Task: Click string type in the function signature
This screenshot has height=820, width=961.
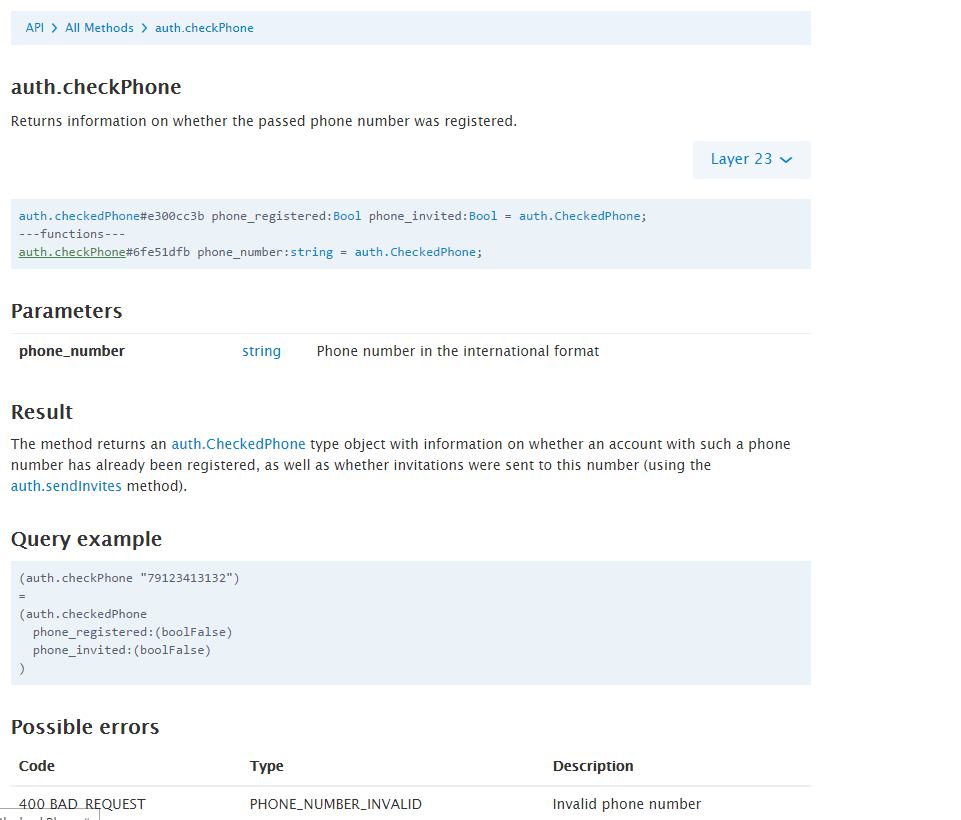Action: point(311,252)
